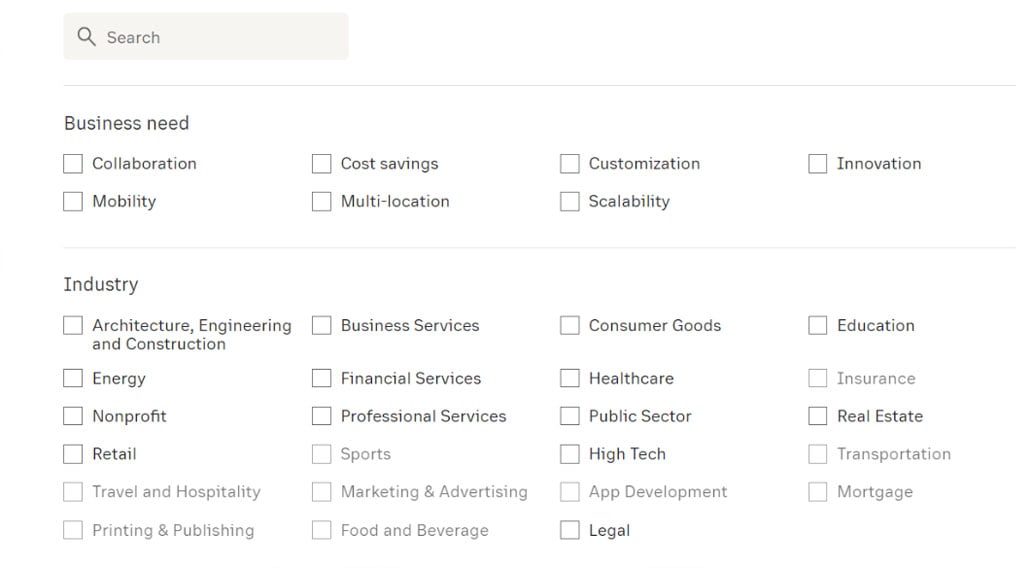Tick the Consumer Goods checkbox

(569, 325)
